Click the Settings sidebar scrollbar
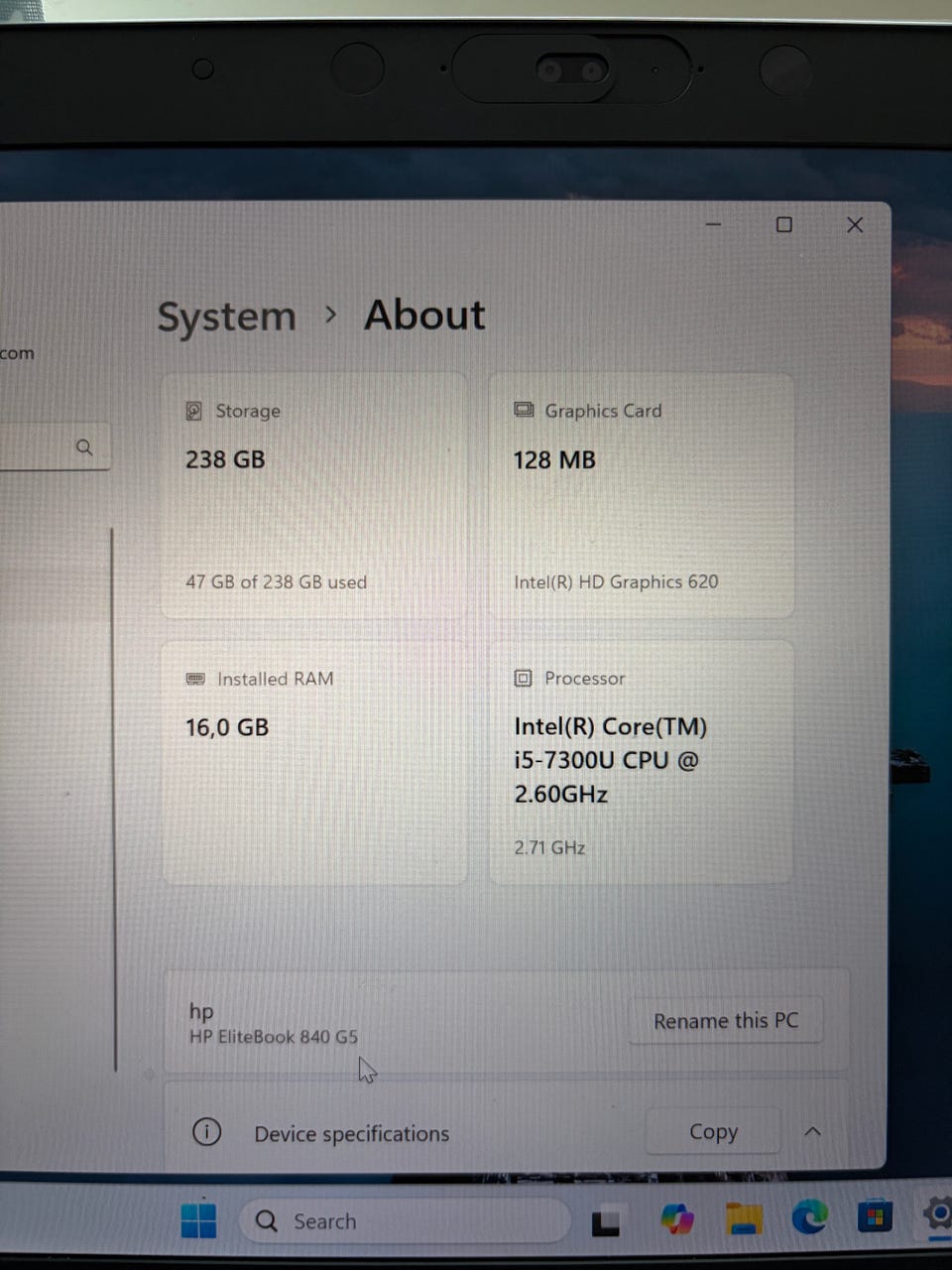952x1270 pixels. [114, 799]
